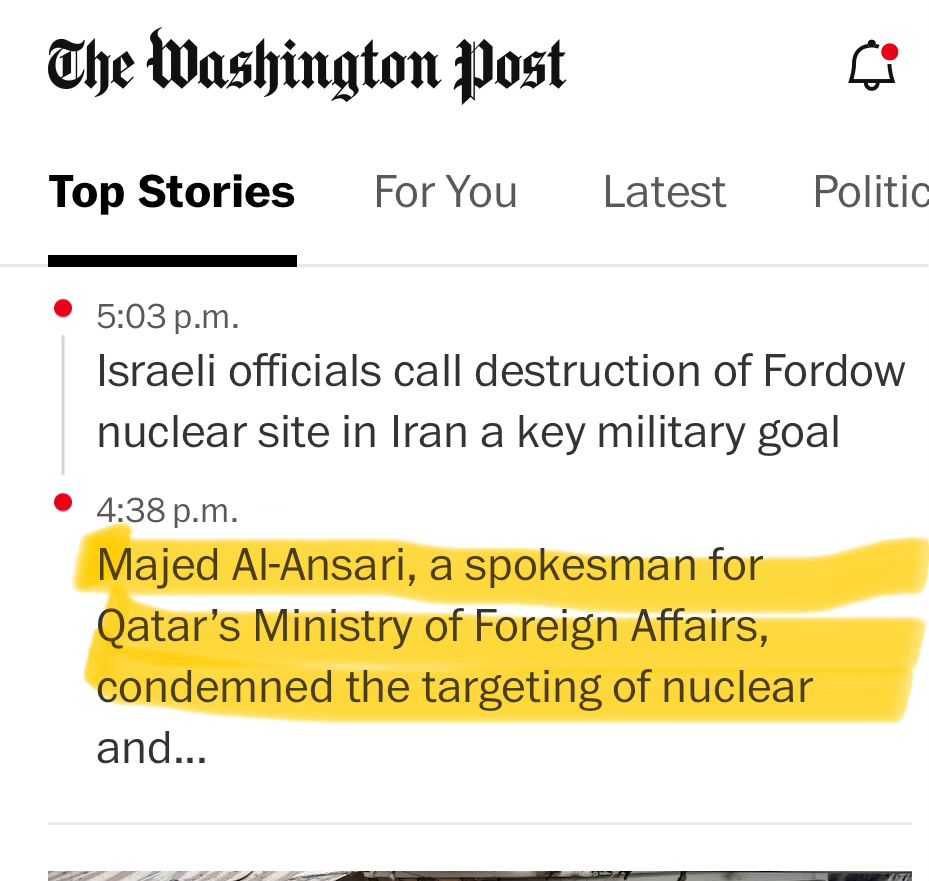This screenshot has height=881, width=929.
Task: Expand the truncated Qatar update ending in 'and…'
Action: (151, 748)
